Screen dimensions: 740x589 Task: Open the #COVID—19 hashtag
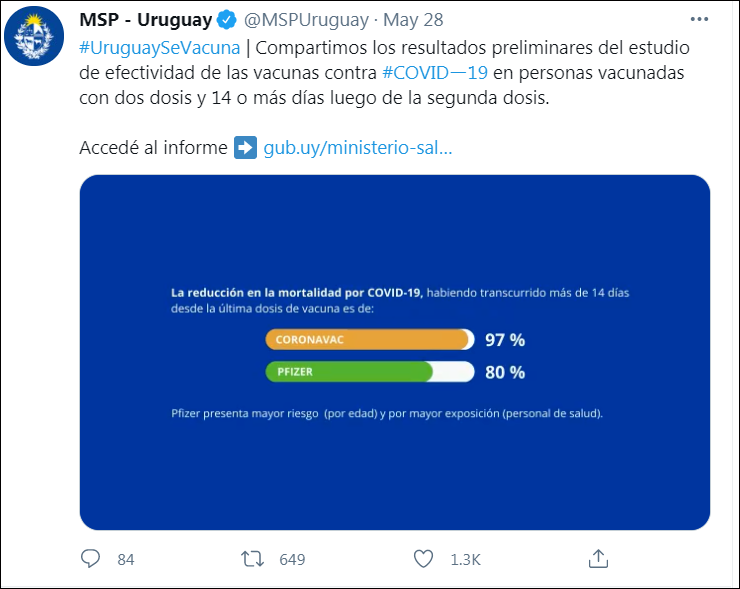(x=435, y=73)
